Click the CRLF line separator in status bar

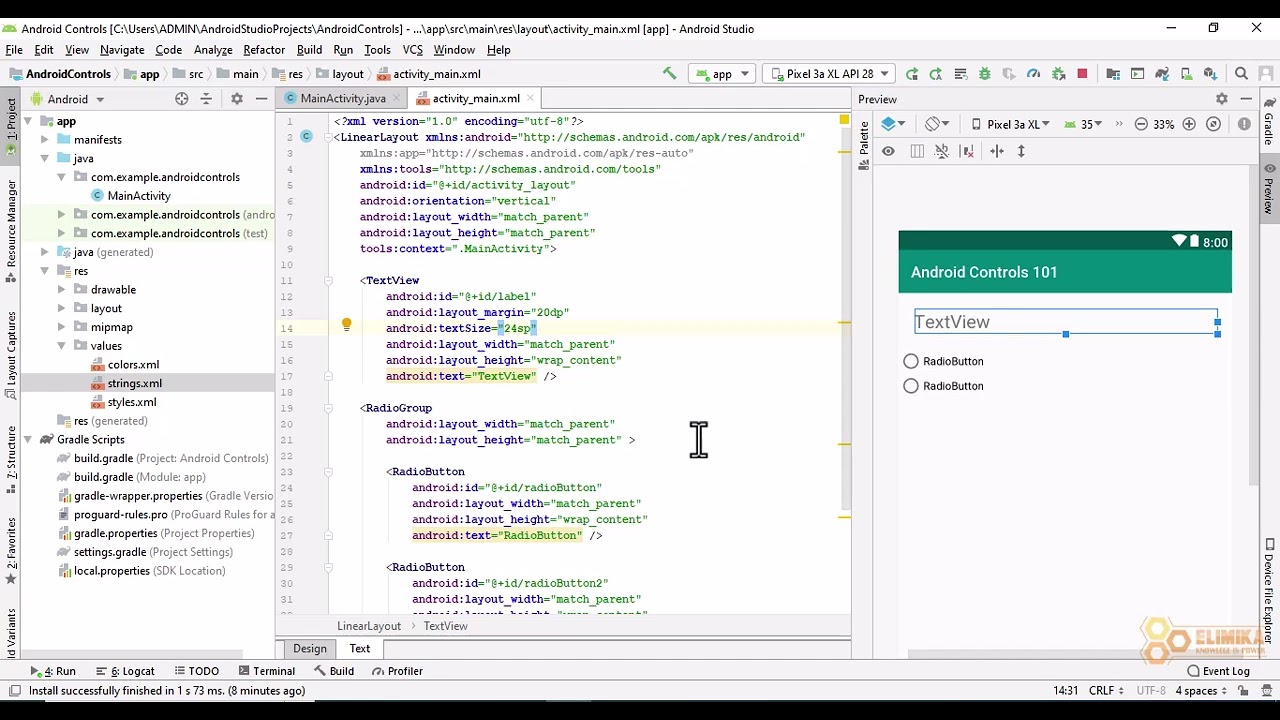(x=1107, y=691)
